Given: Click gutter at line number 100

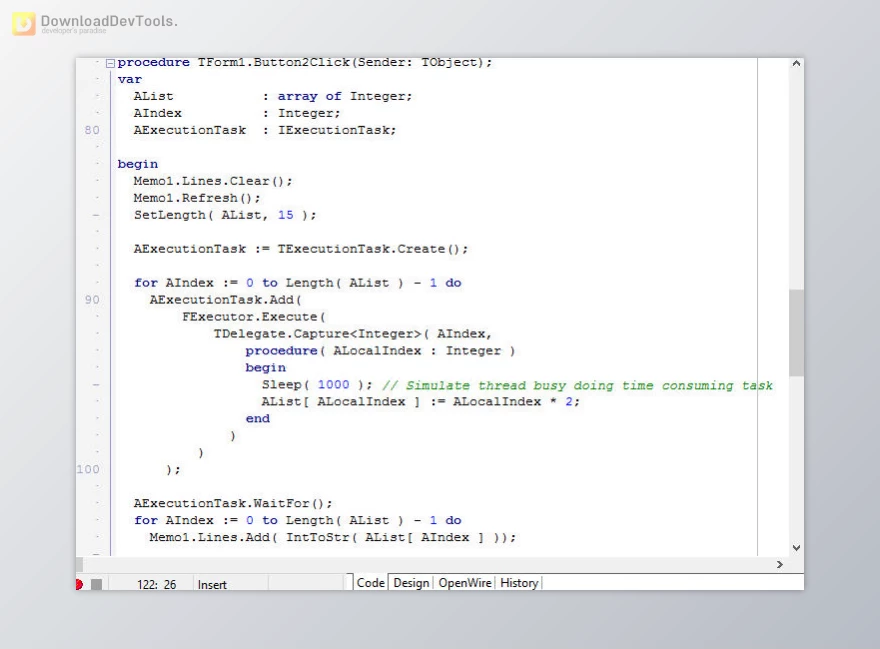Looking at the screenshot, I should point(89,469).
